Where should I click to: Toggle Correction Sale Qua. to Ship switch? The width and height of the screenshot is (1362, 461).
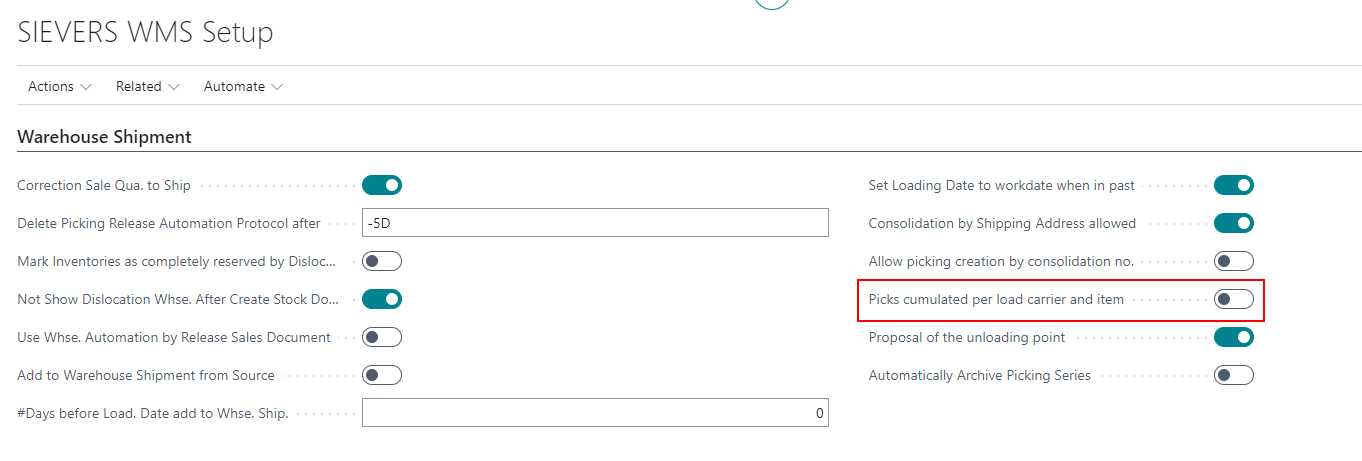(381, 185)
